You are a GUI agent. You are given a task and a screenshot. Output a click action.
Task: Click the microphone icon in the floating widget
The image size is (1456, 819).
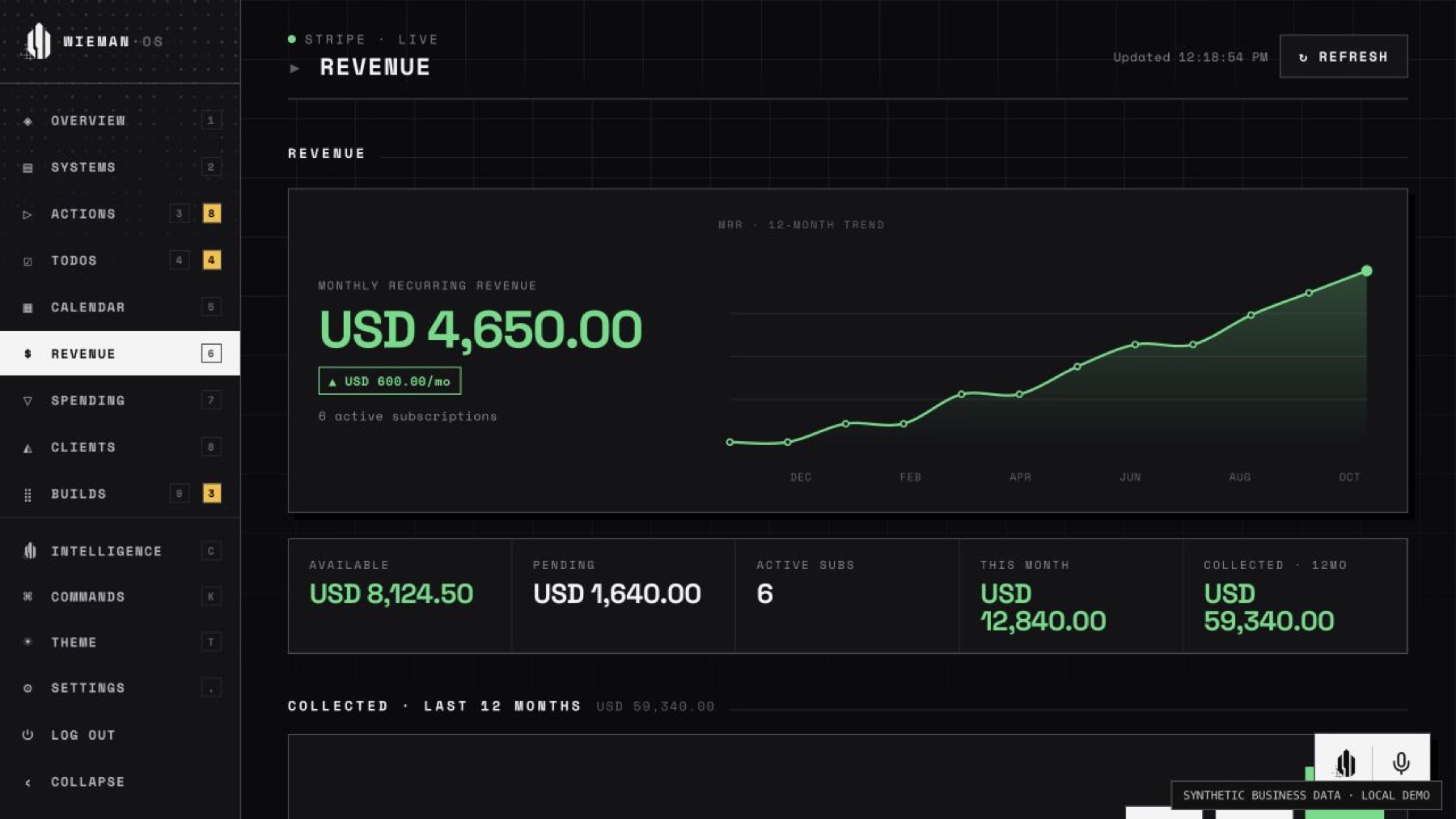click(x=1401, y=762)
